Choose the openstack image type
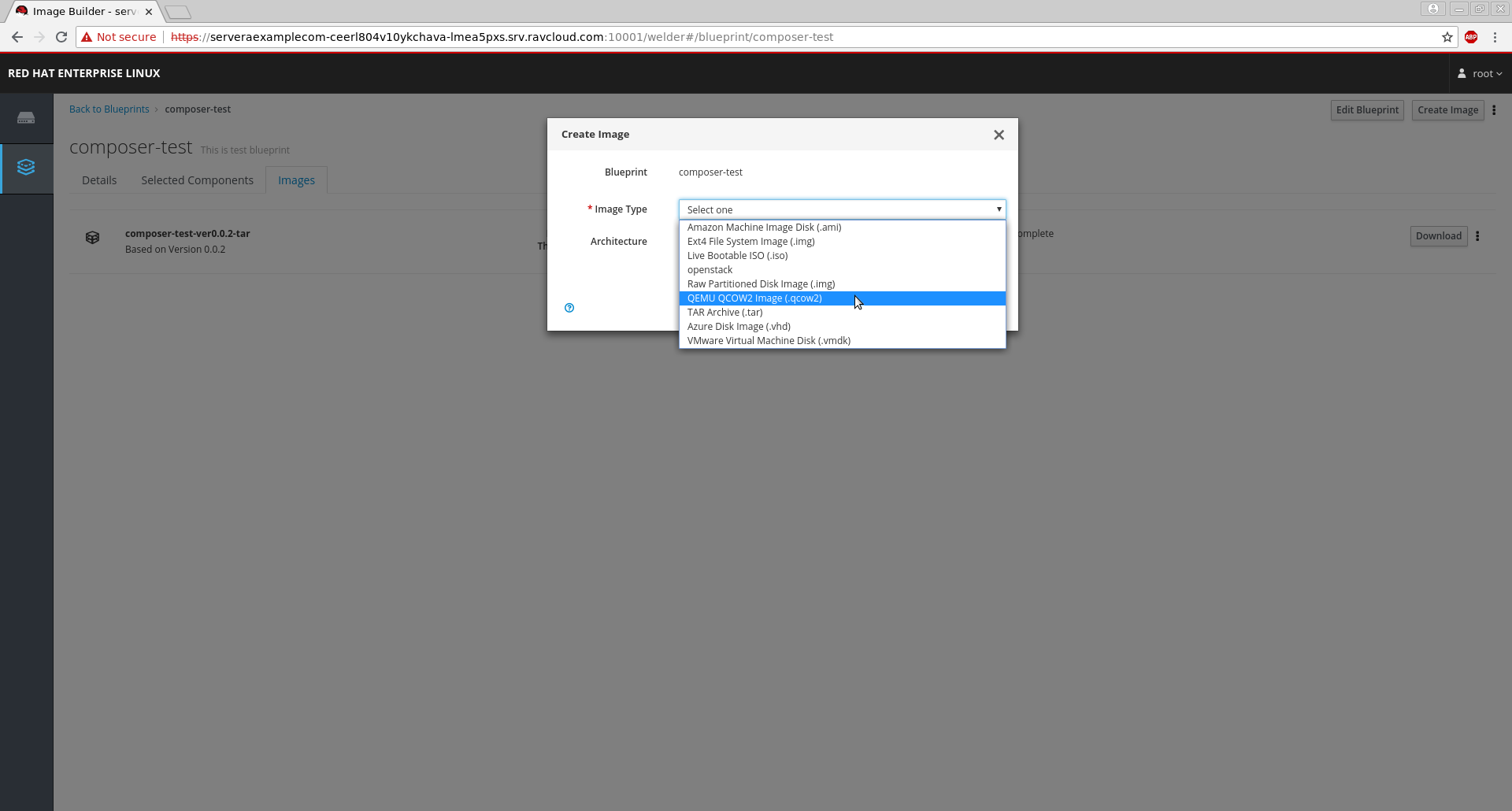Screen dimensions: 1512x811 tap(842, 270)
